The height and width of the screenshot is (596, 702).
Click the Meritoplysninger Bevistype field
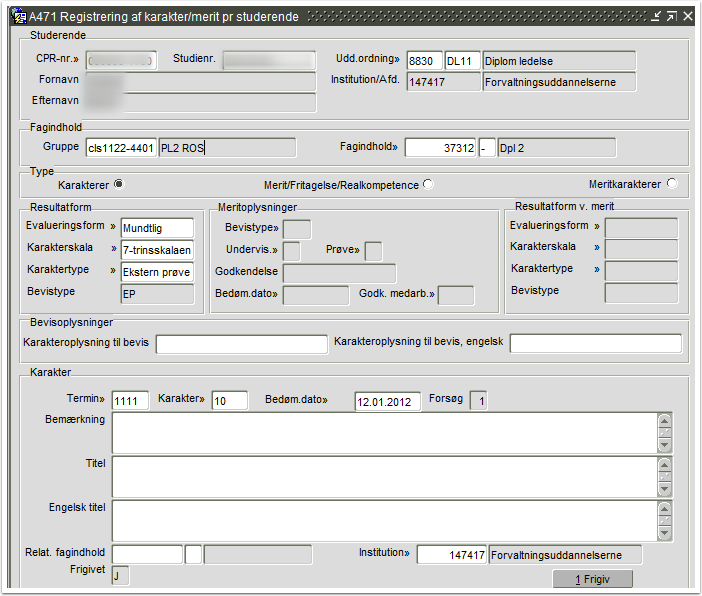tap(297, 229)
